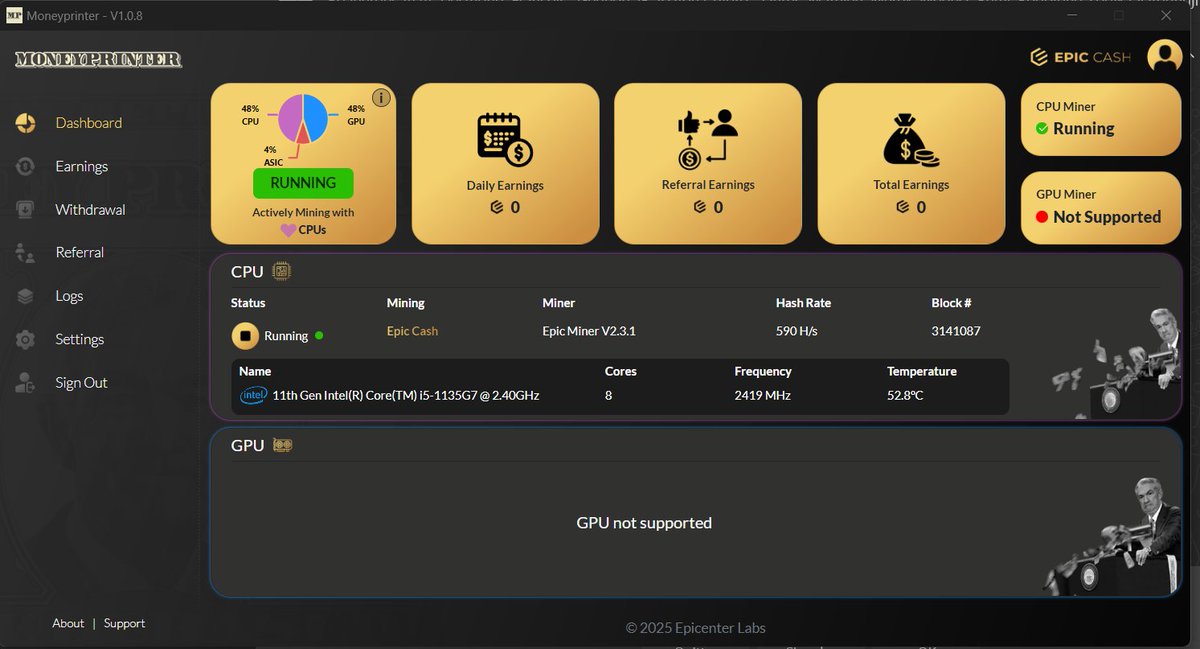Click the GPU Miner Not Supported card
The width and height of the screenshot is (1200, 649).
pyautogui.click(x=1101, y=208)
